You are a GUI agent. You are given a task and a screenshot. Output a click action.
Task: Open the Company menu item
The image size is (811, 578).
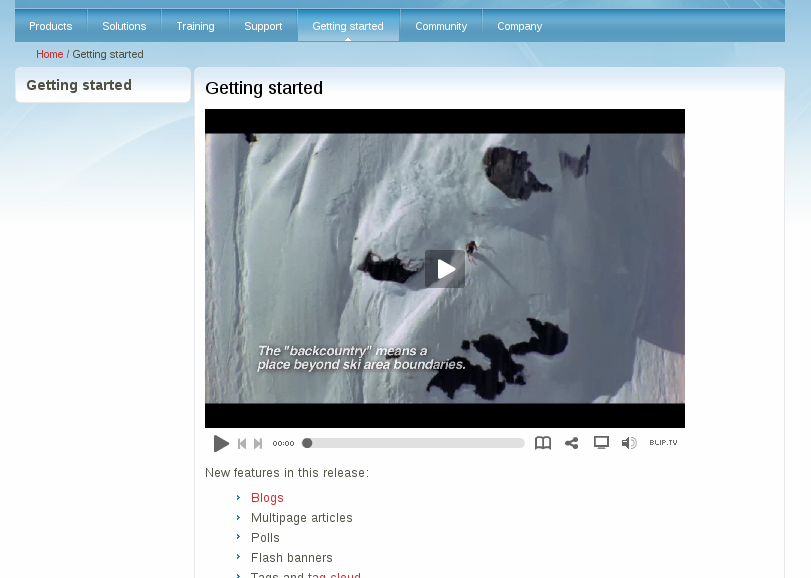click(x=519, y=26)
